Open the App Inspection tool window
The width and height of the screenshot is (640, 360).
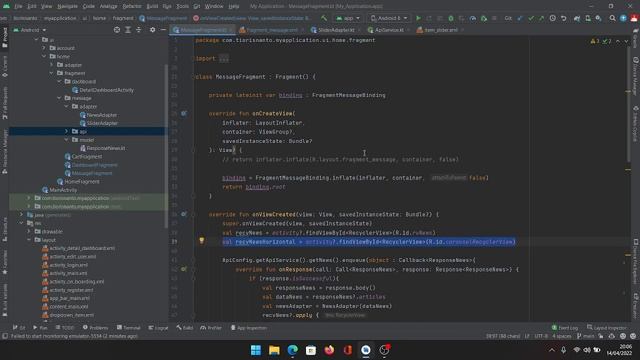coord(249,328)
